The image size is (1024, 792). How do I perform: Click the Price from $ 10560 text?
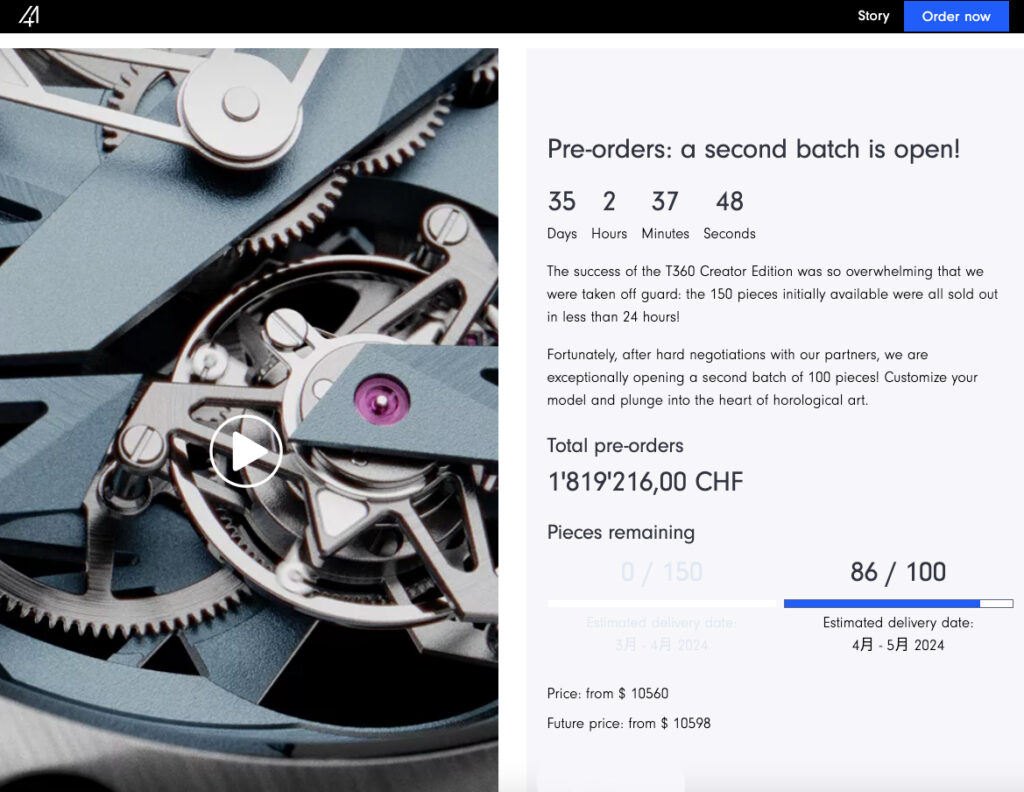[607, 693]
